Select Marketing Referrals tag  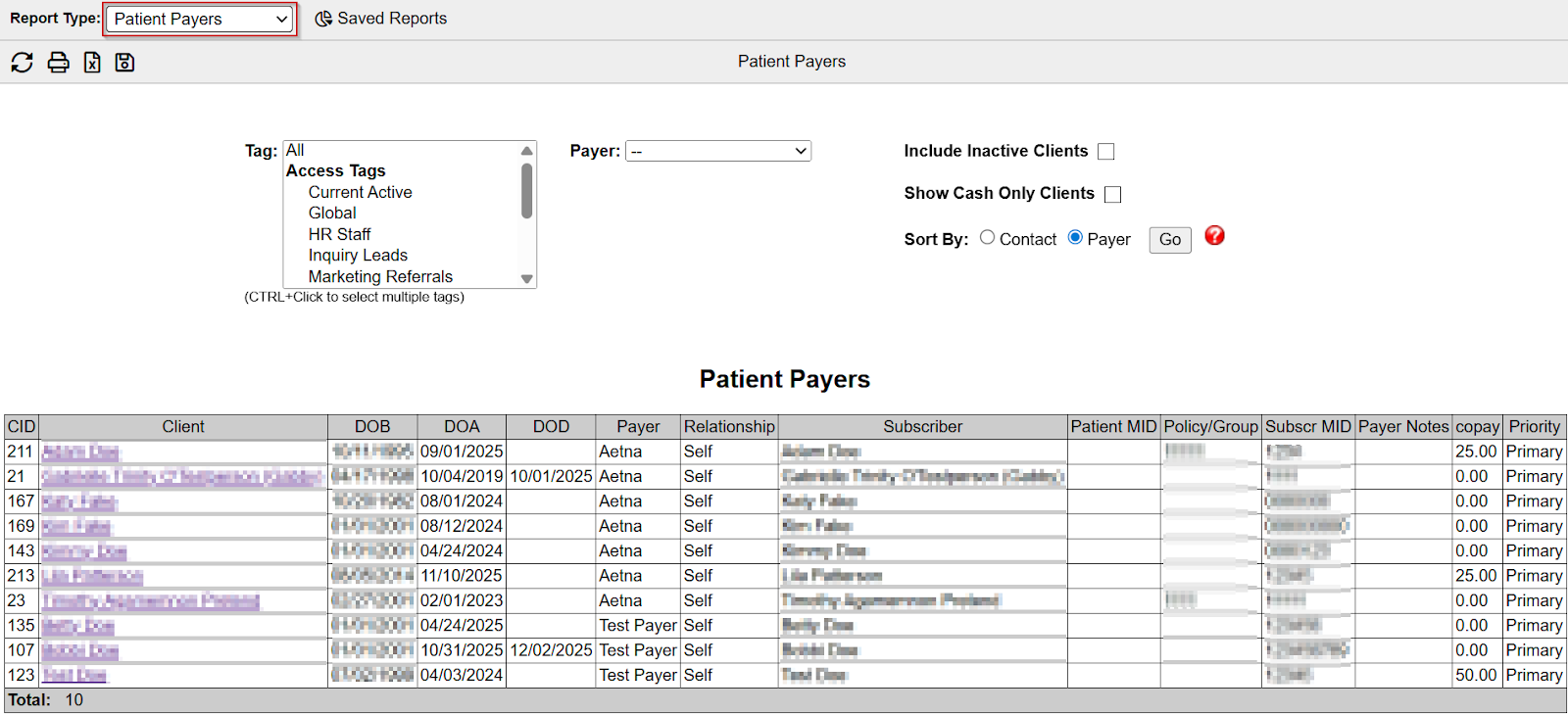(380, 277)
